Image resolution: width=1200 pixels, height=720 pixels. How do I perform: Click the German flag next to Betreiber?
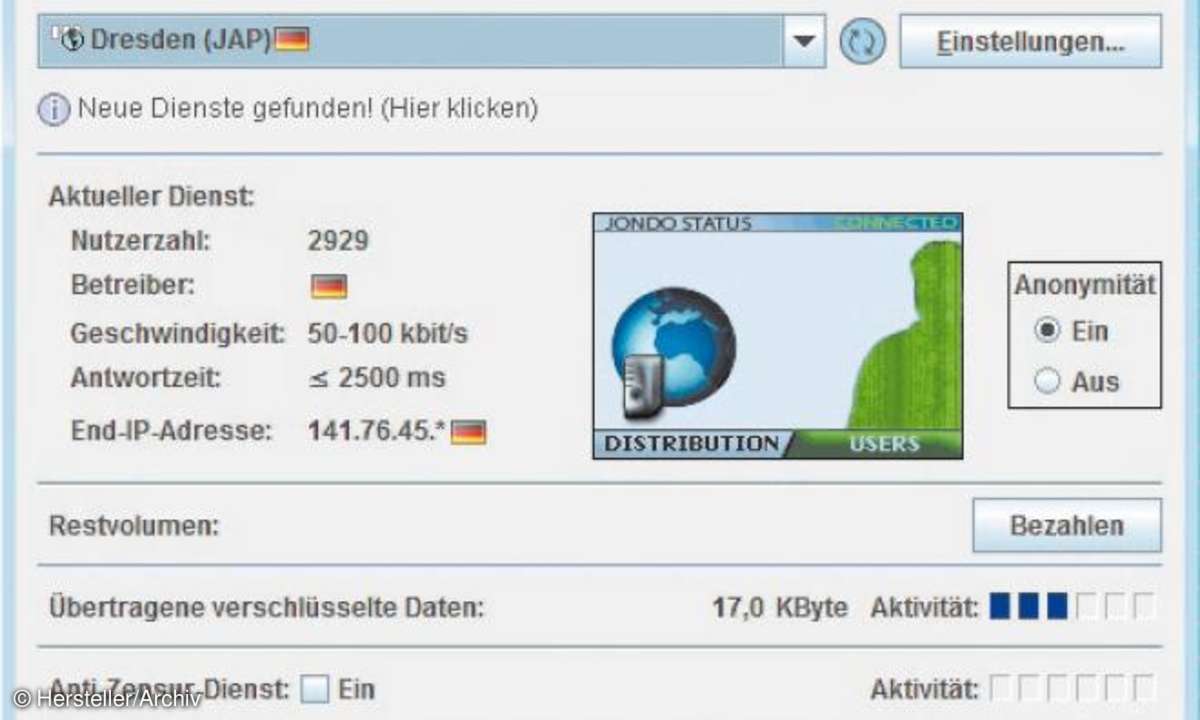pyautogui.click(x=329, y=287)
